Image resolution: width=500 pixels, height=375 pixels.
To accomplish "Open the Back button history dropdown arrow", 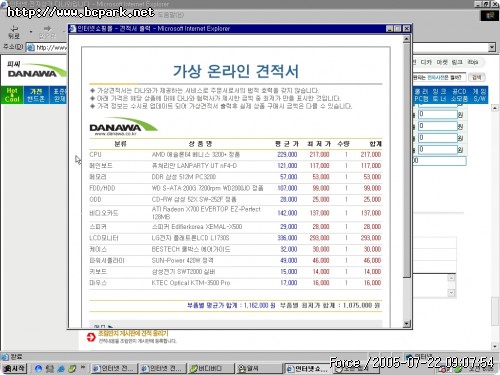I will click(31, 32).
